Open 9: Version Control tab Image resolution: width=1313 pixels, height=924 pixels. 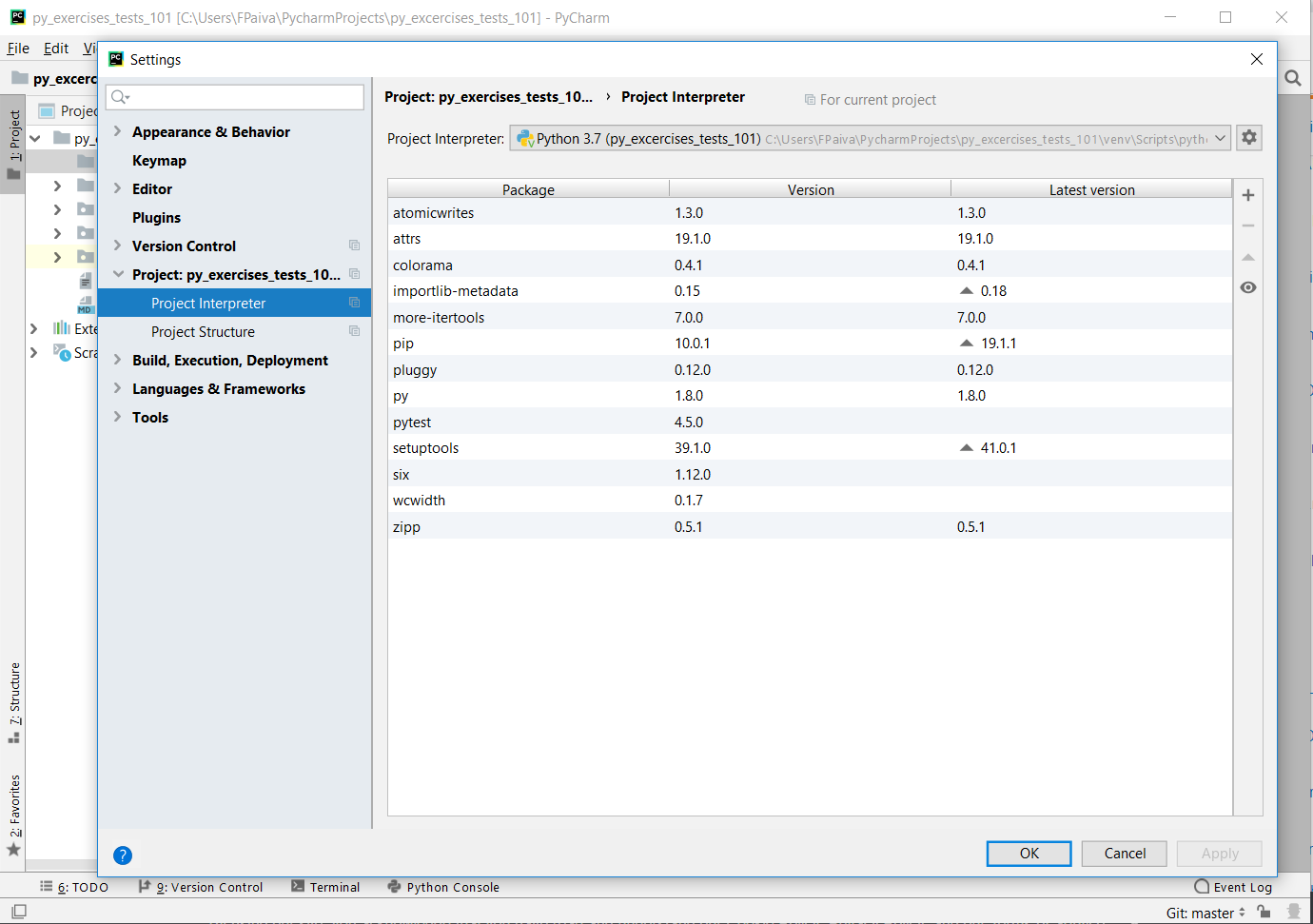click(201, 887)
